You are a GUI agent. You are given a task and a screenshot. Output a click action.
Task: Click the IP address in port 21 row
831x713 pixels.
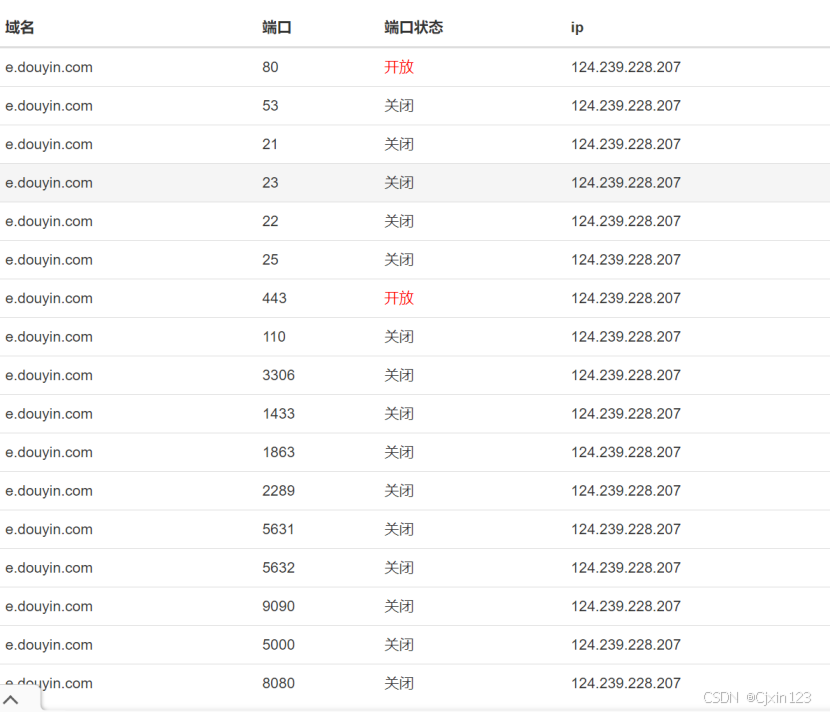pos(626,144)
